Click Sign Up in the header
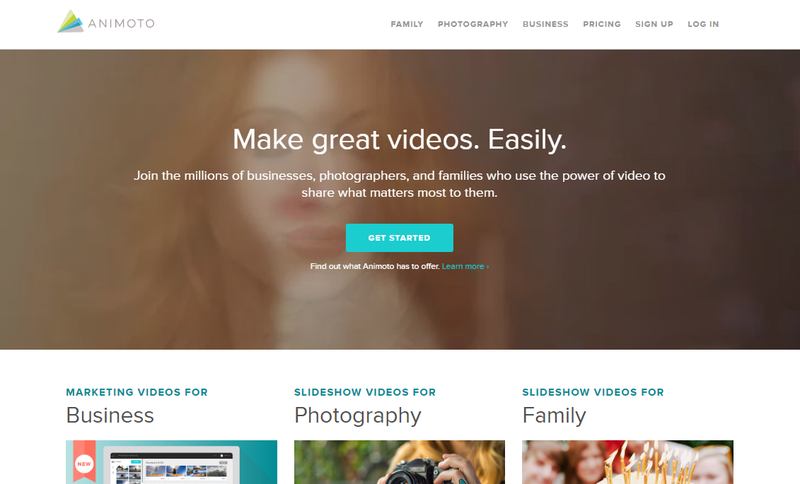Image resolution: width=800 pixels, height=484 pixels. 654,24
